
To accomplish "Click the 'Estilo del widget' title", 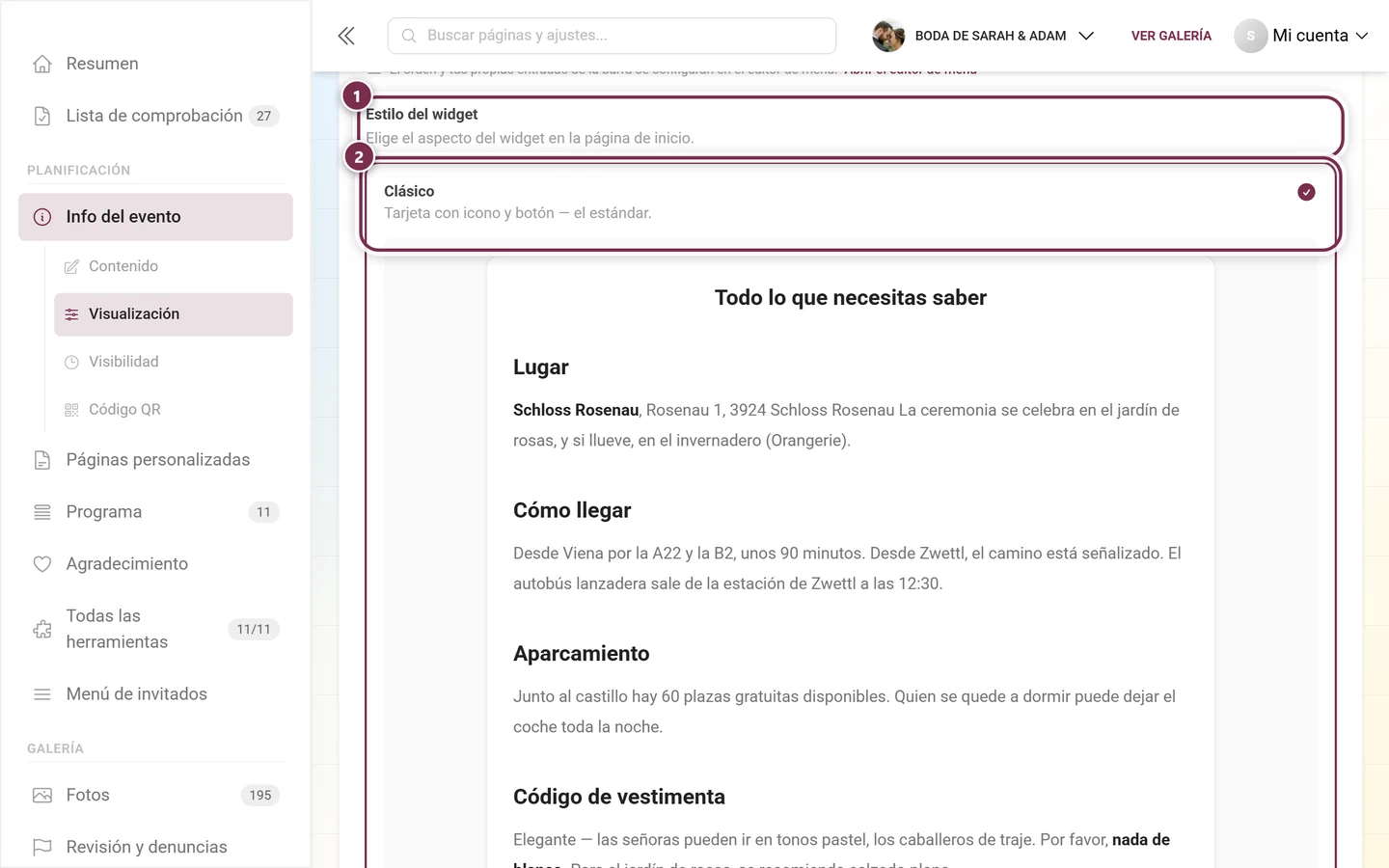I will 422,114.
